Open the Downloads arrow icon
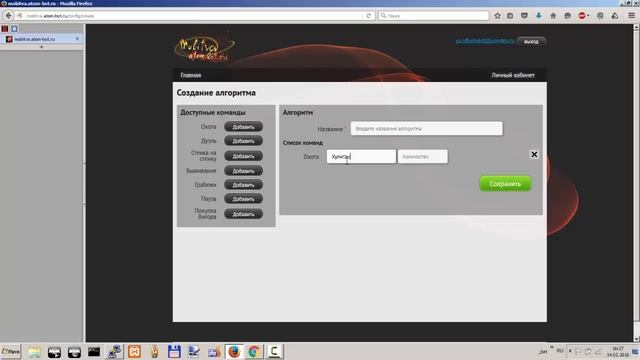The height and width of the screenshot is (360, 640). pyautogui.click(x=539, y=16)
